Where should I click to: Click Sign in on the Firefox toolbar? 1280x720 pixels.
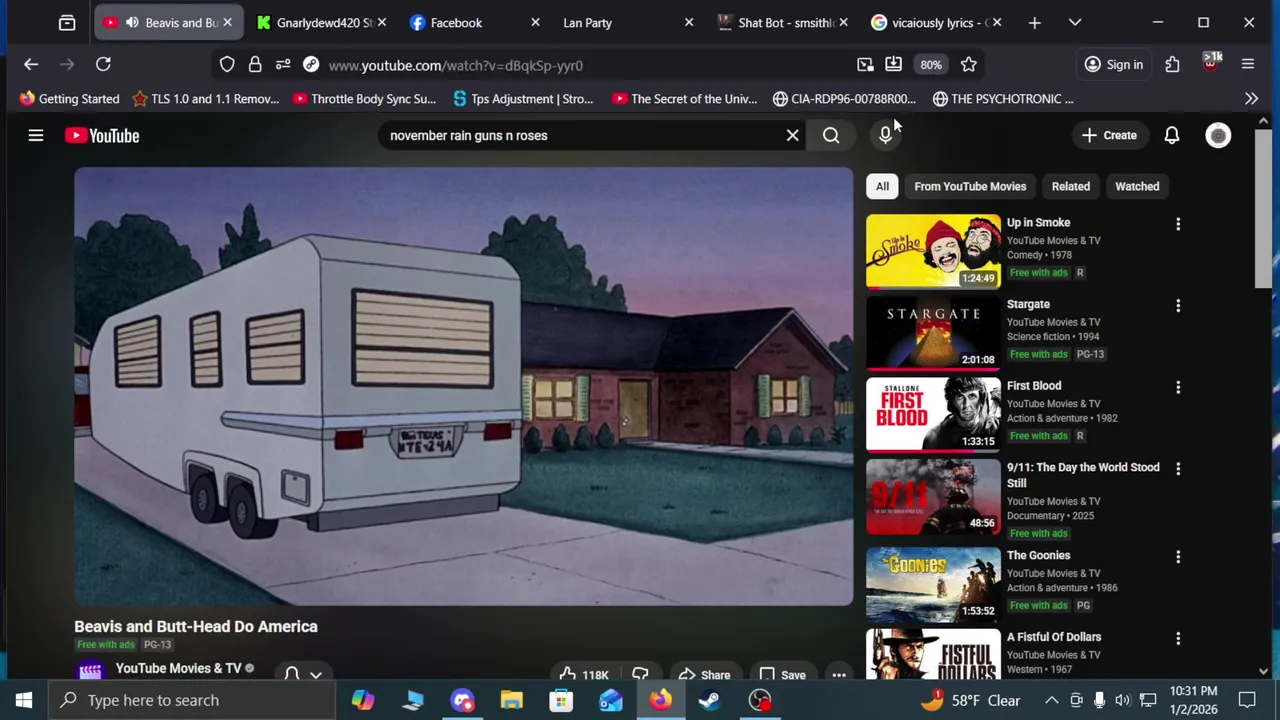[1114, 65]
